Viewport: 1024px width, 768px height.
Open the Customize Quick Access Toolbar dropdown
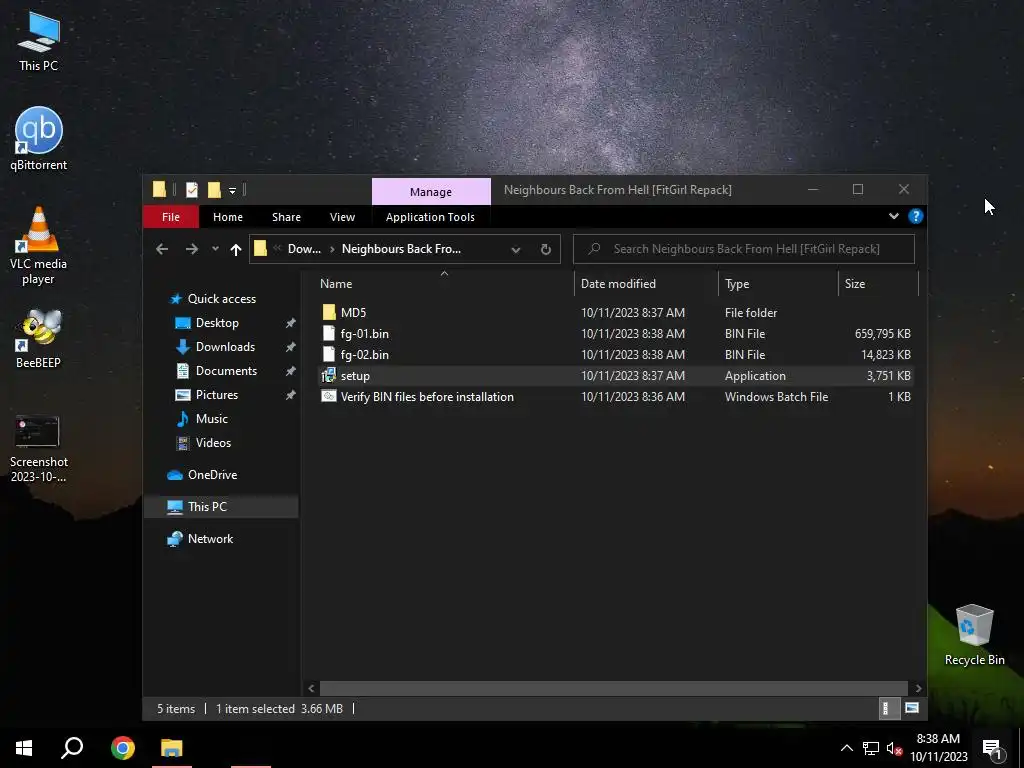[x=232, y=191]
